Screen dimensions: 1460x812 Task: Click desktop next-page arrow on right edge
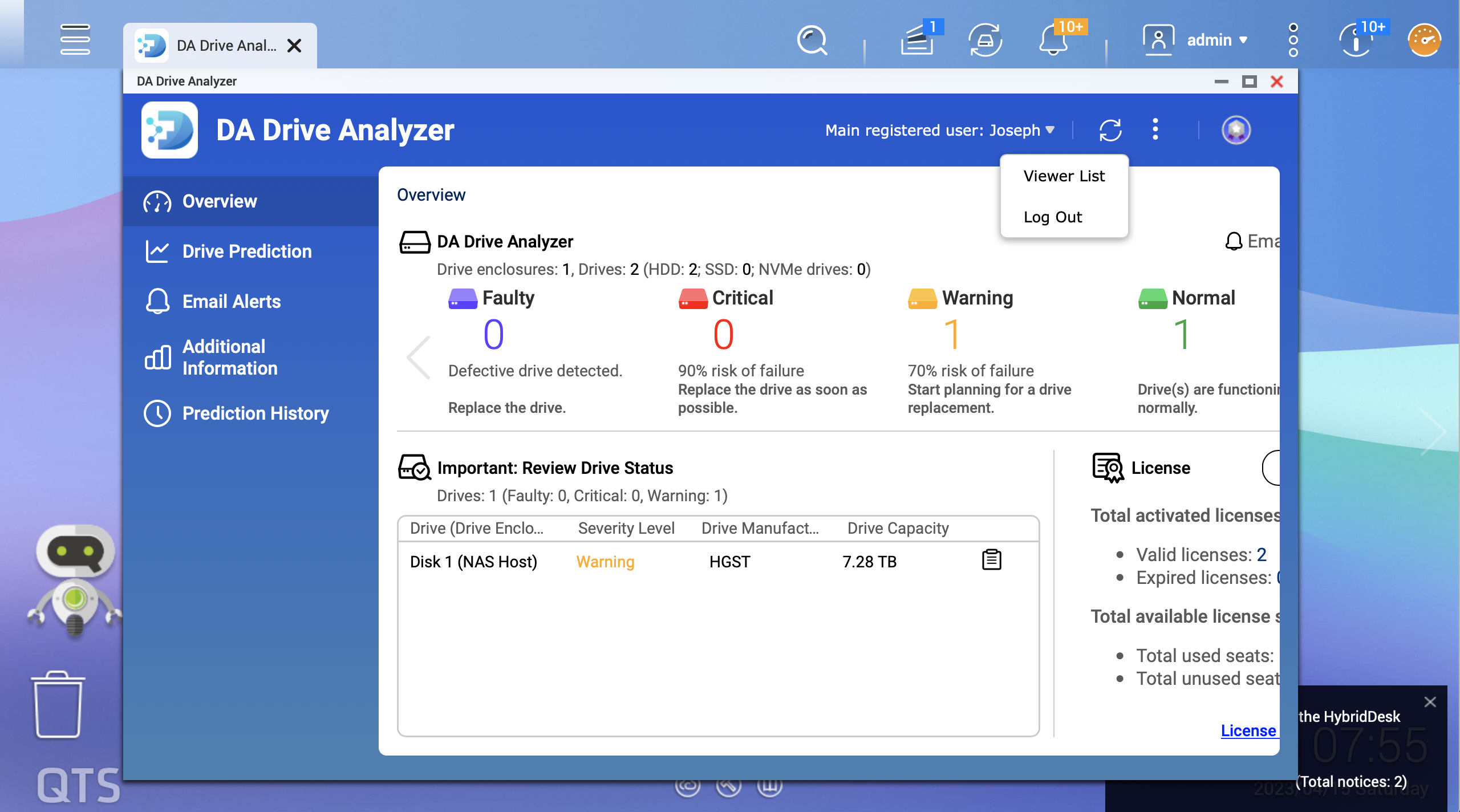tap(1433, 432)
